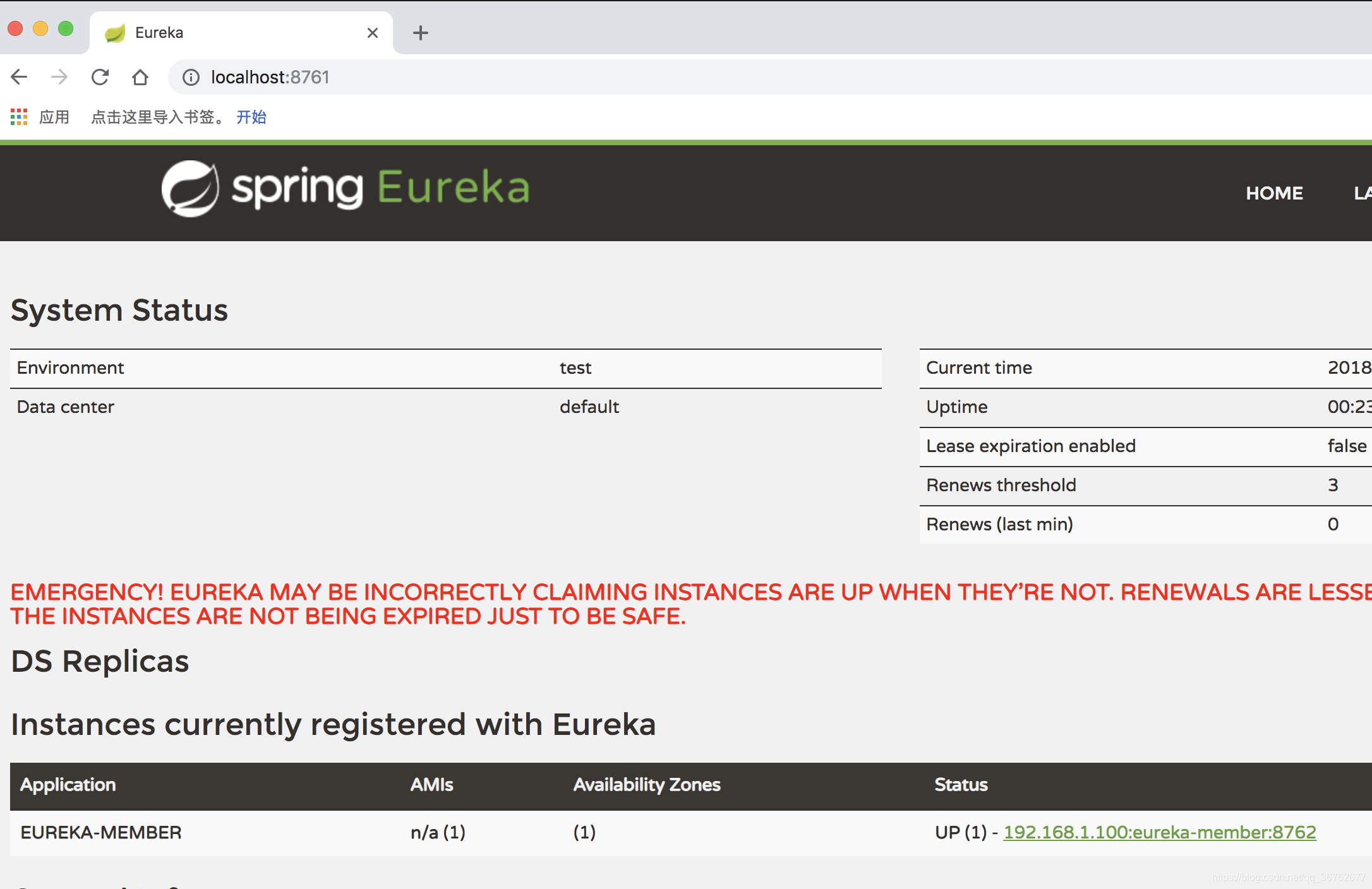Click the Instances currently registered with Eureka heading
The image size is (1372, 889).
click(x=334, y=724)
